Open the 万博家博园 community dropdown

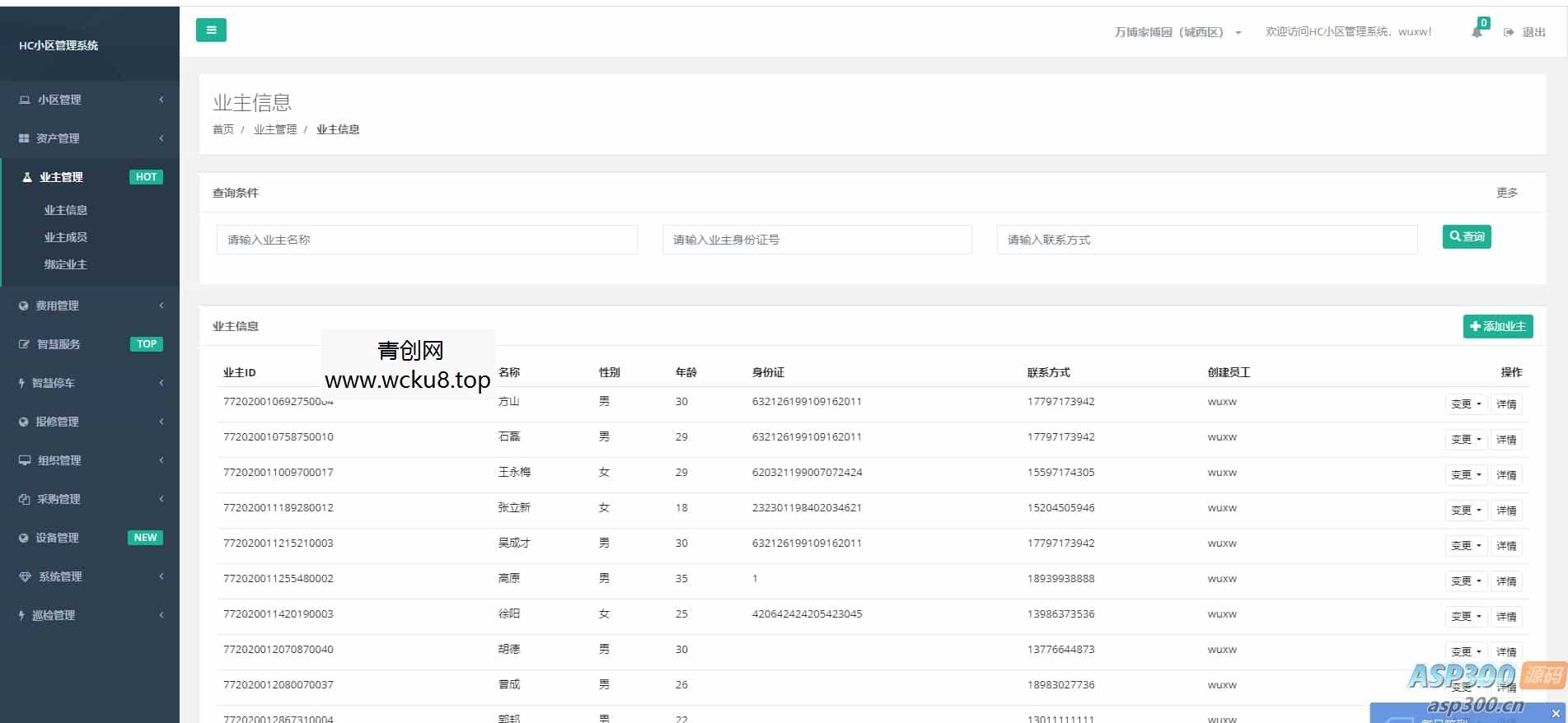pos(1177,32)
